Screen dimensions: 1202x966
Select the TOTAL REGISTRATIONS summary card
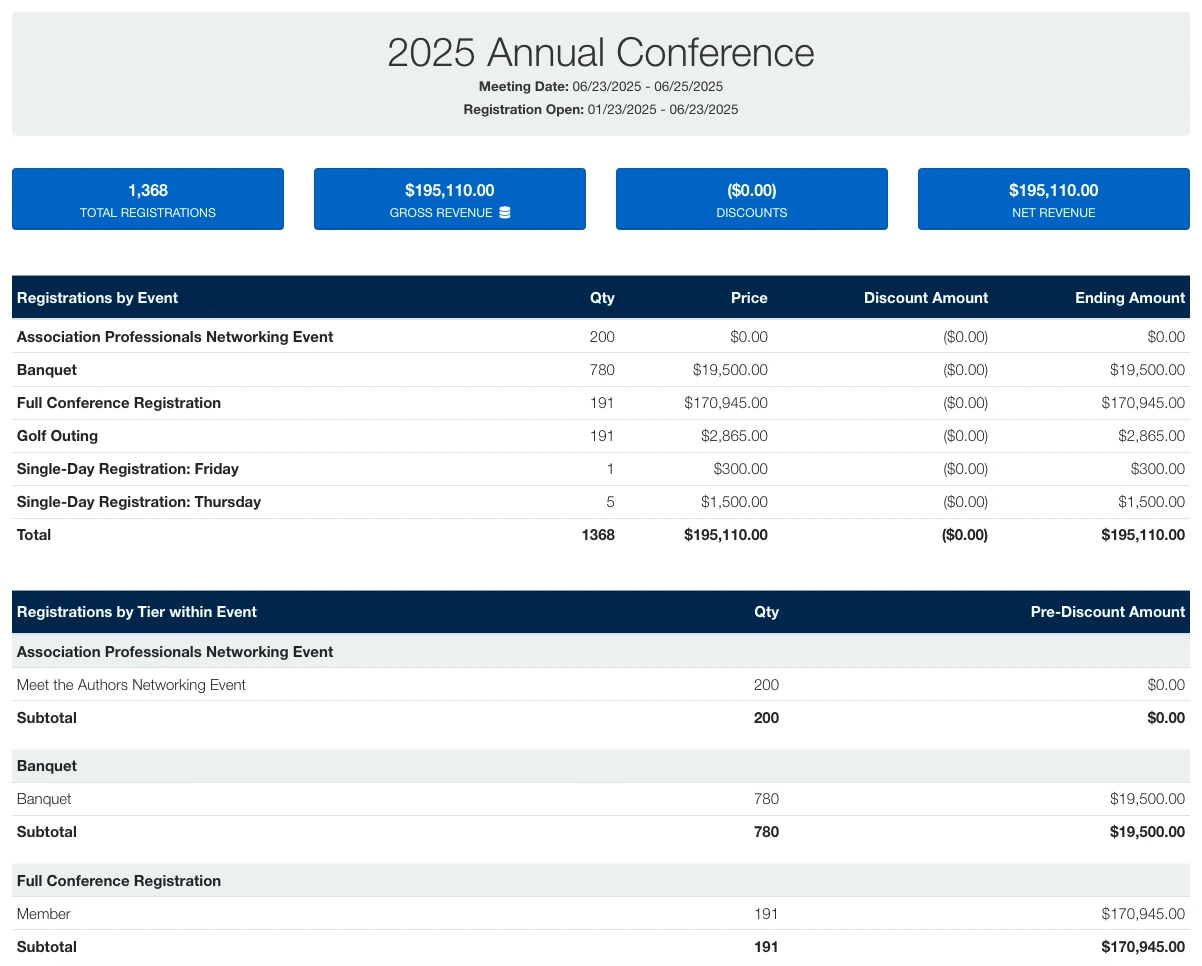tap(148, 199)
